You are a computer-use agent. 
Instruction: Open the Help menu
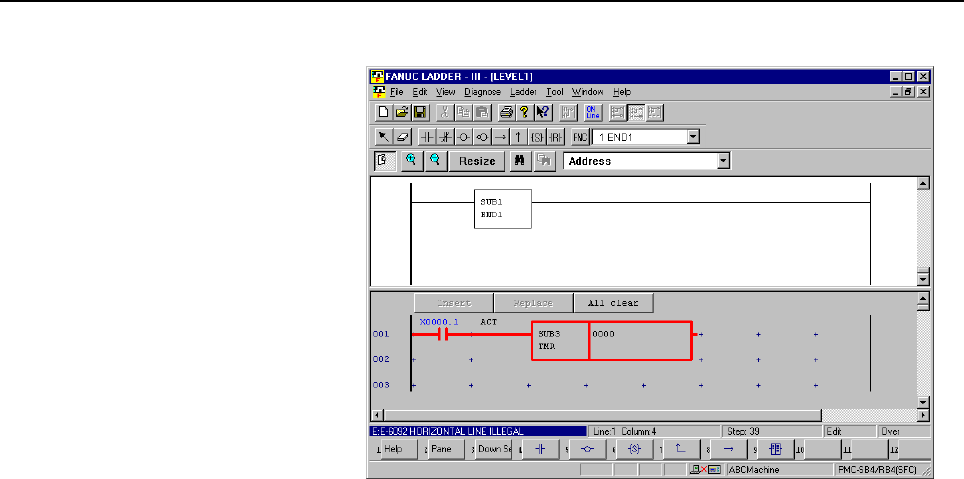coord(622,92)
